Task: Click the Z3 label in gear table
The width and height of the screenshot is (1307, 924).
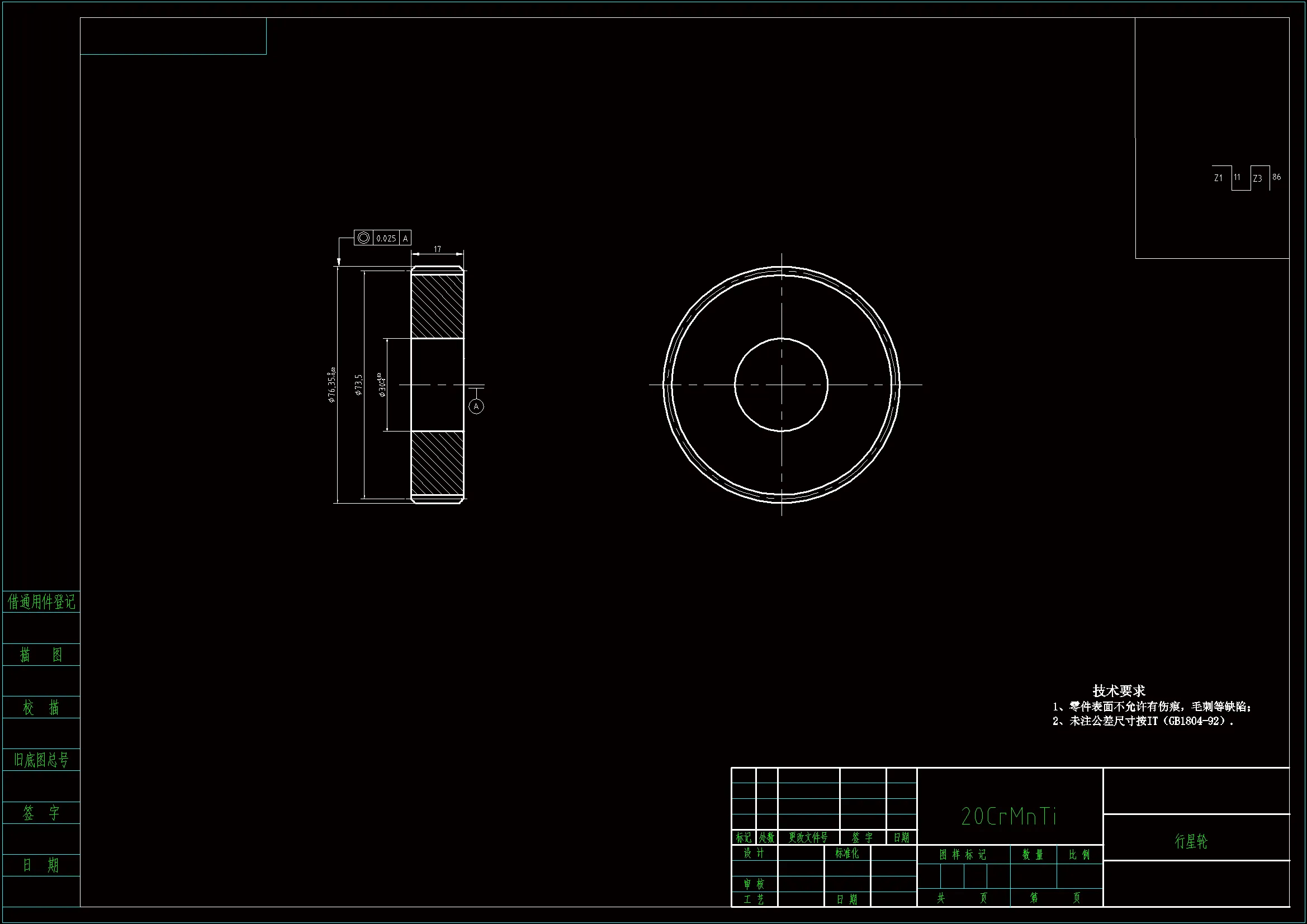Action: pos(1257,178)
